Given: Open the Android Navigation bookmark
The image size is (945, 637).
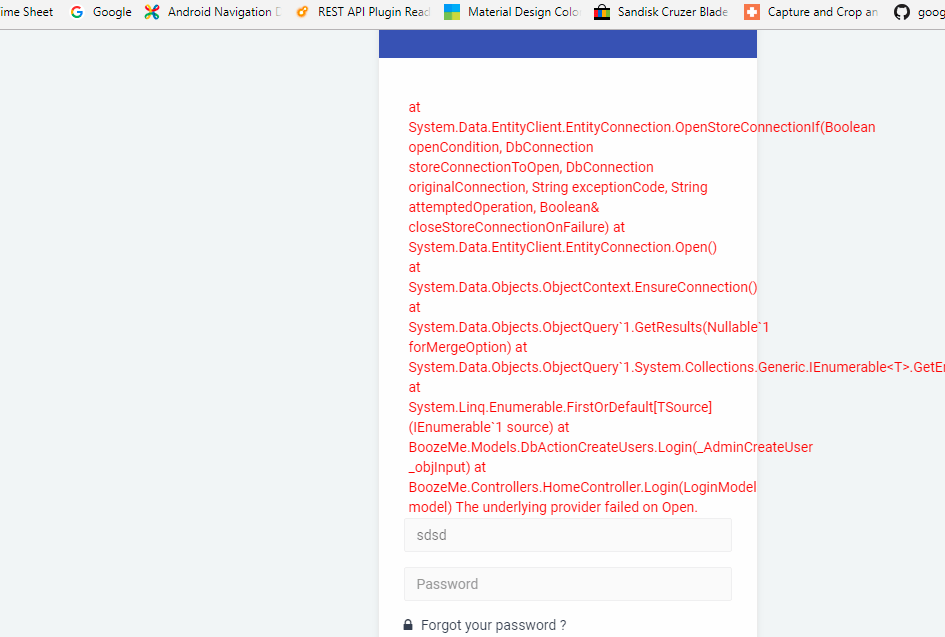Looking at the screenshot, I should [x=213, y=12].
